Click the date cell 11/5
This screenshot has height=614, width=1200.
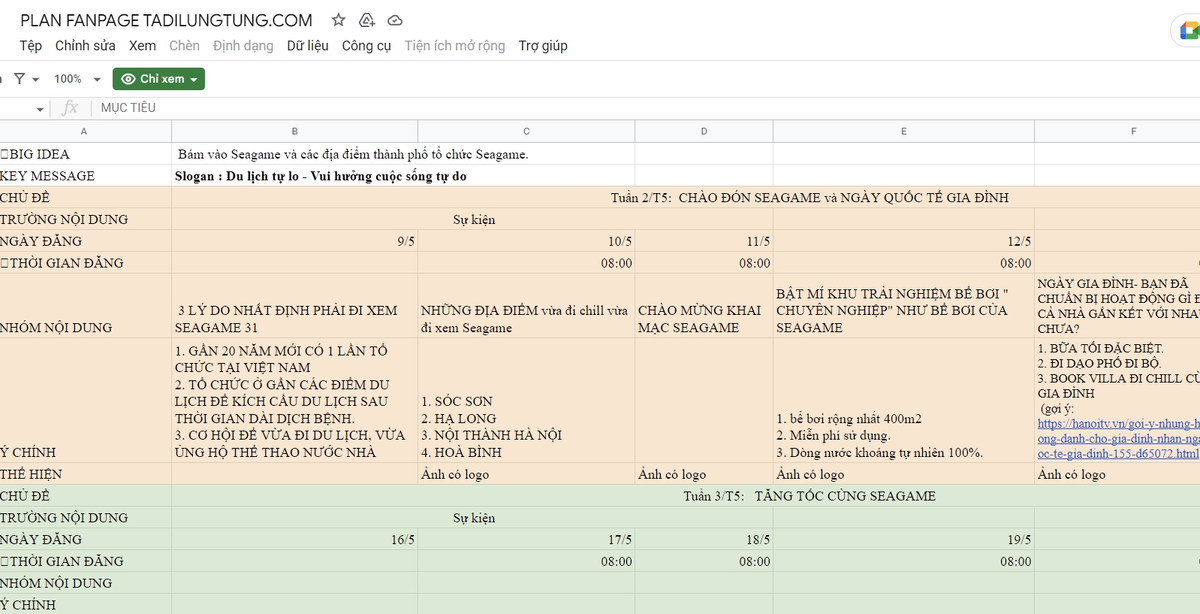(704, 241)
